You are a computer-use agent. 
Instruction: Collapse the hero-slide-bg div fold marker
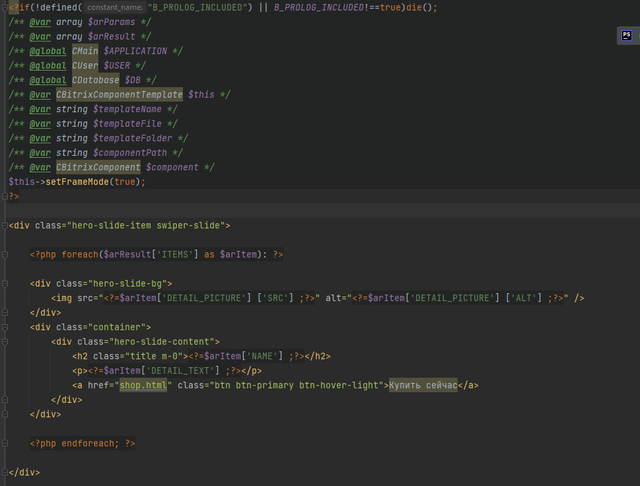(4, 284)
